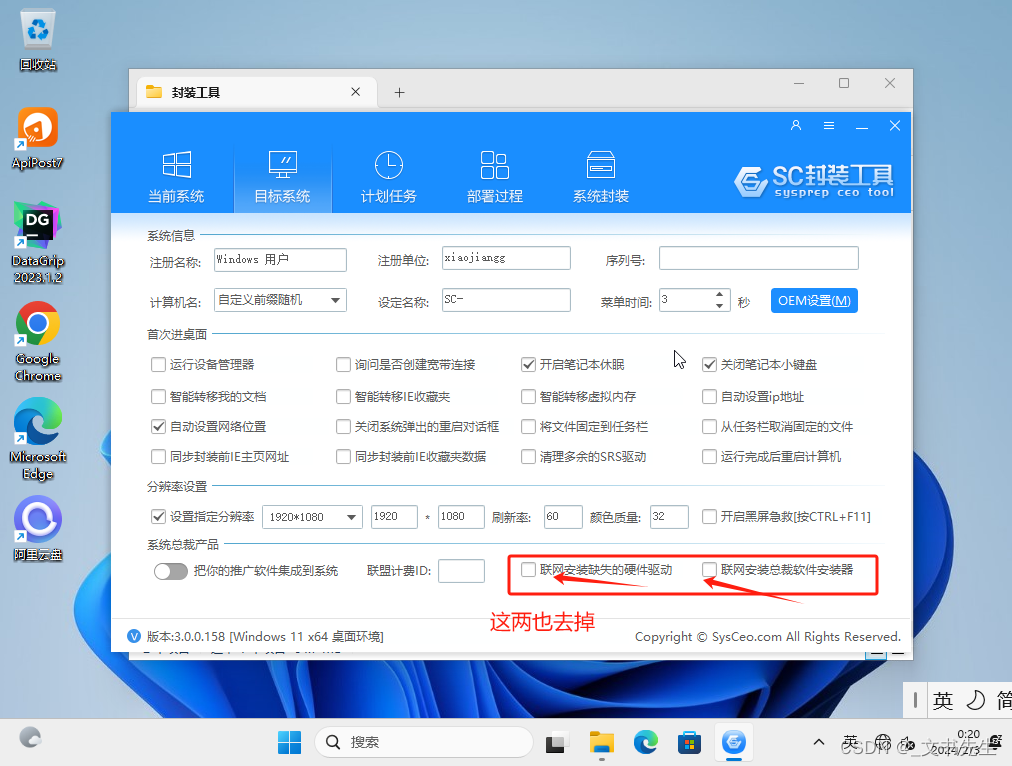Toggle 把你的推广软件集成到系统 switch

point(170,571)
